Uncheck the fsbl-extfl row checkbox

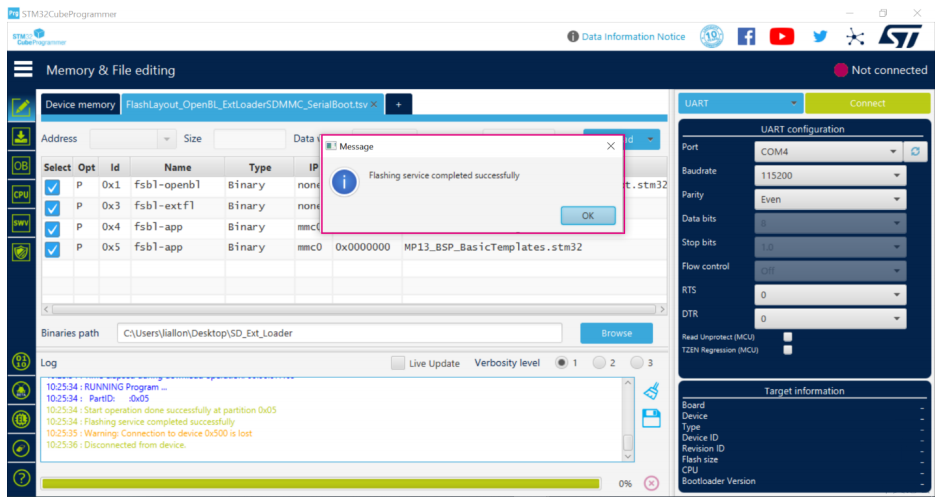pos(53,208)
